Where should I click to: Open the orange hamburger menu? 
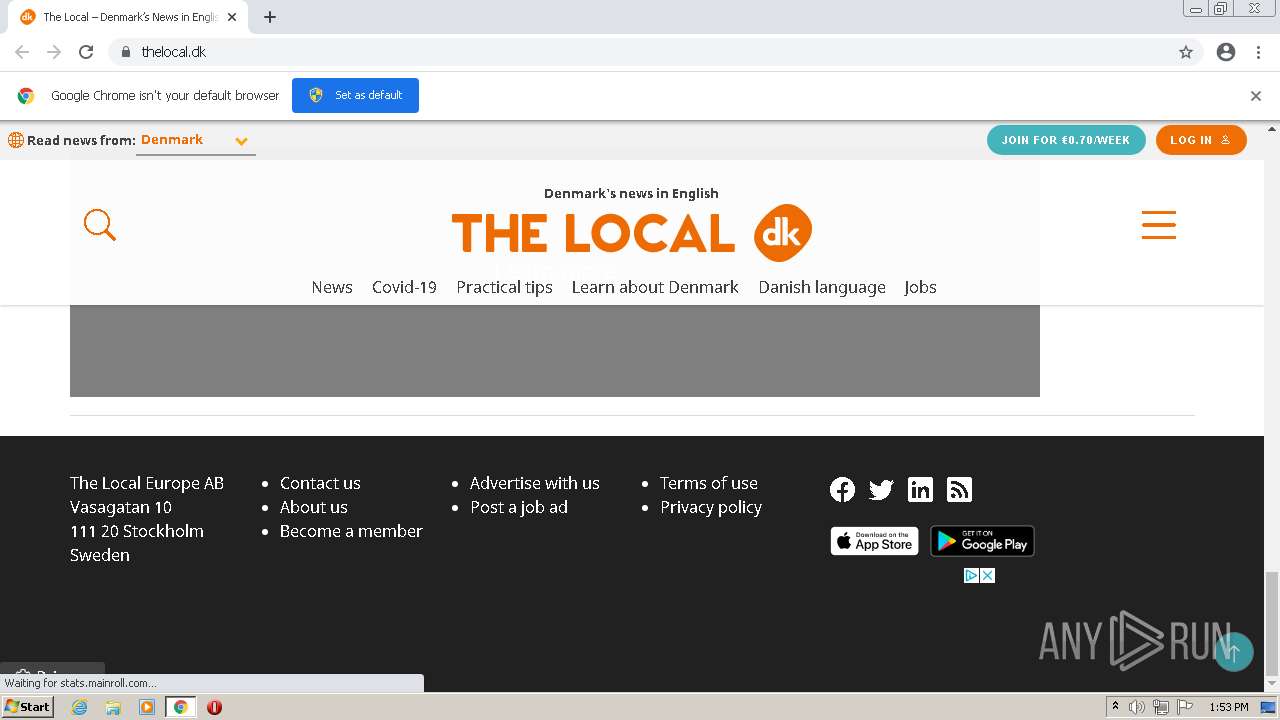point(1159,225)
